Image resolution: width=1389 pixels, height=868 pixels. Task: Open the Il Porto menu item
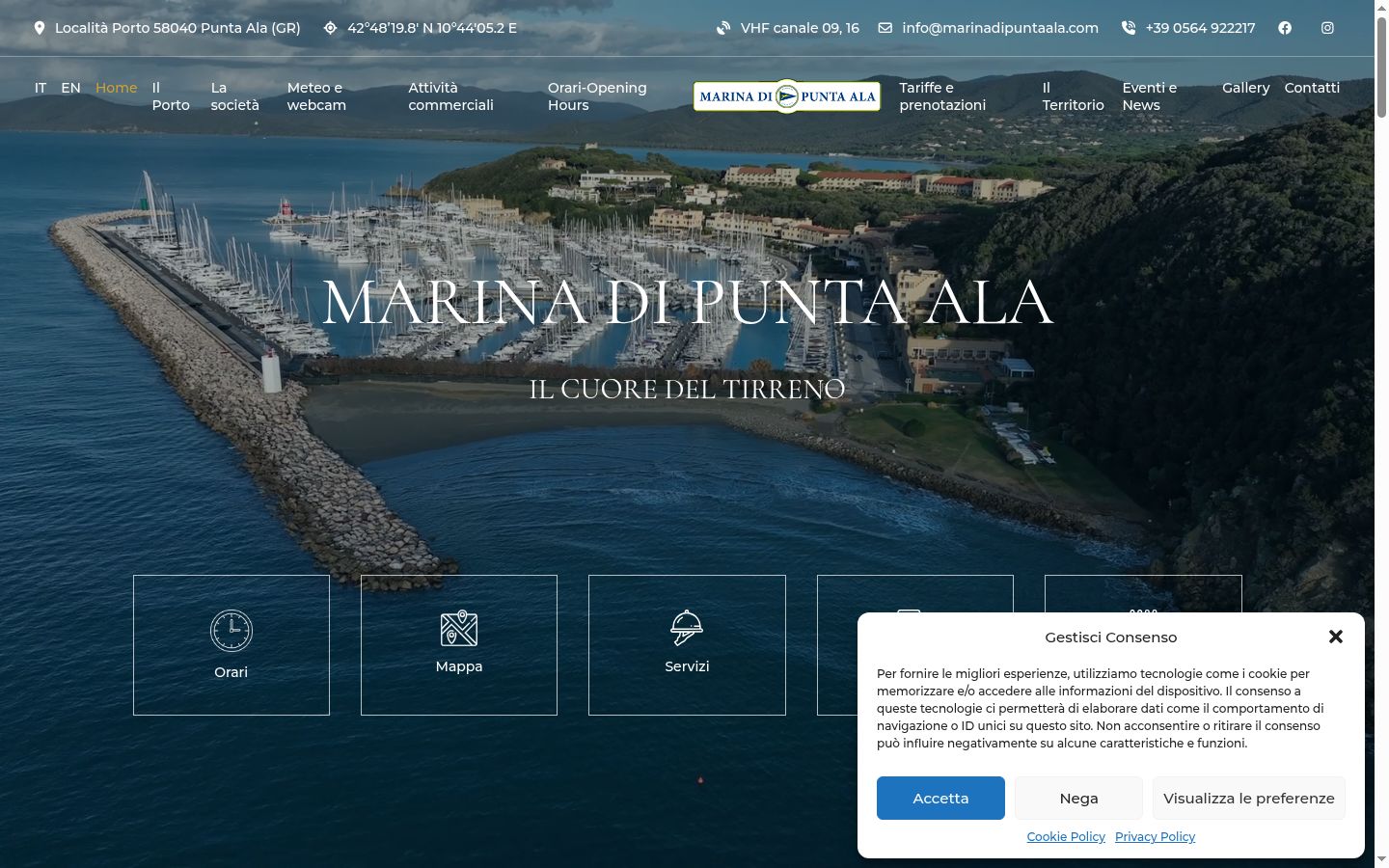tap(171, 96)
